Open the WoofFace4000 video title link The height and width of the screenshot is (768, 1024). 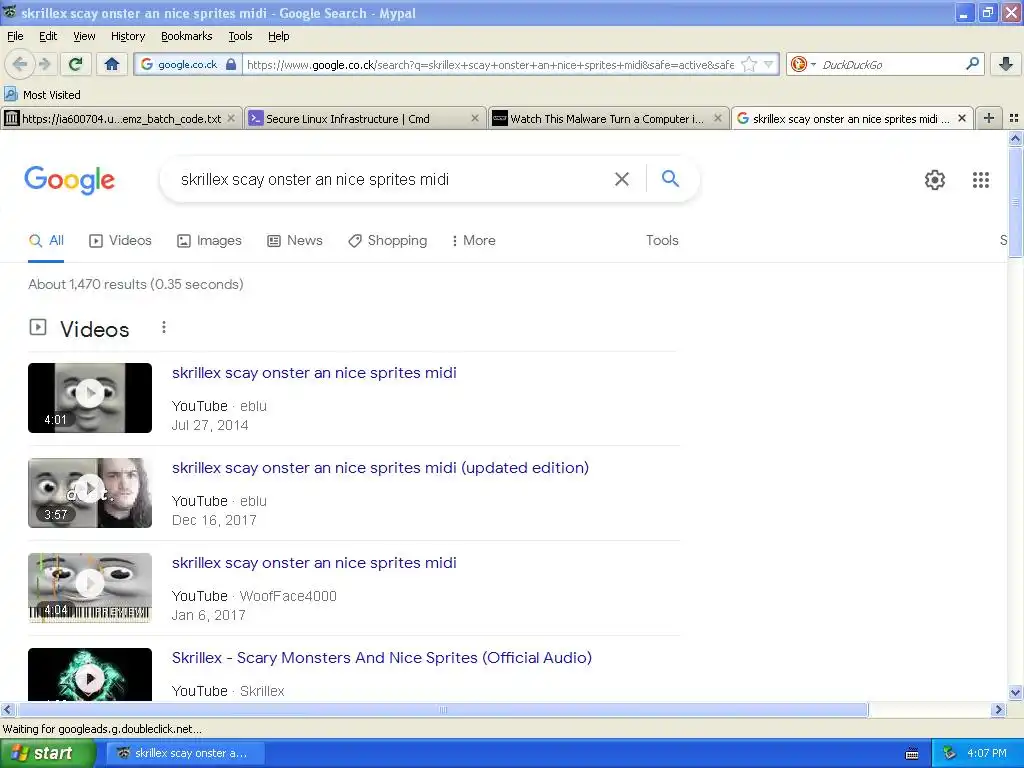click(x=314, y=563)
